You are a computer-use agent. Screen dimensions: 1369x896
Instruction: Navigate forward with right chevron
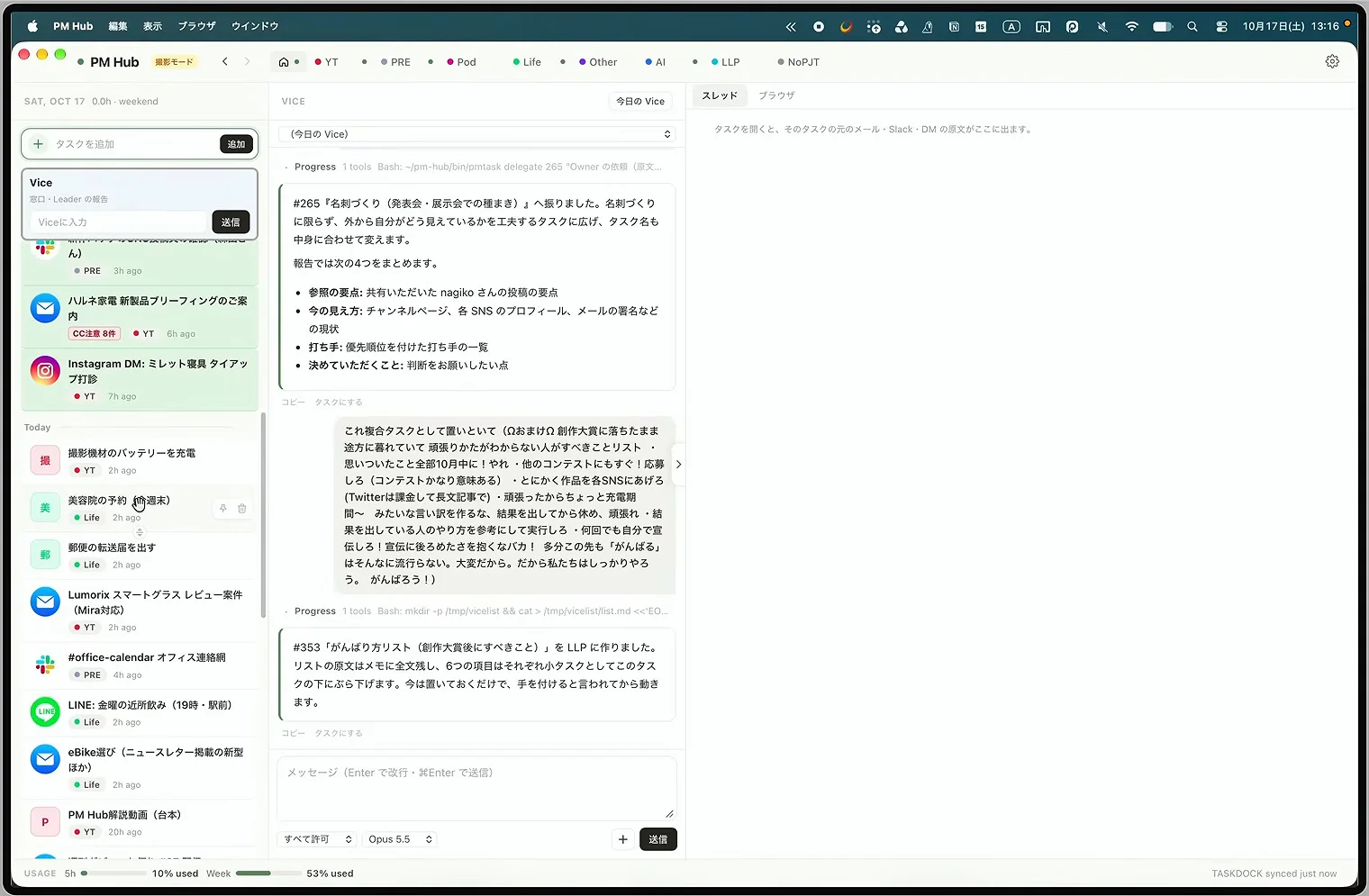pos(247,61)
